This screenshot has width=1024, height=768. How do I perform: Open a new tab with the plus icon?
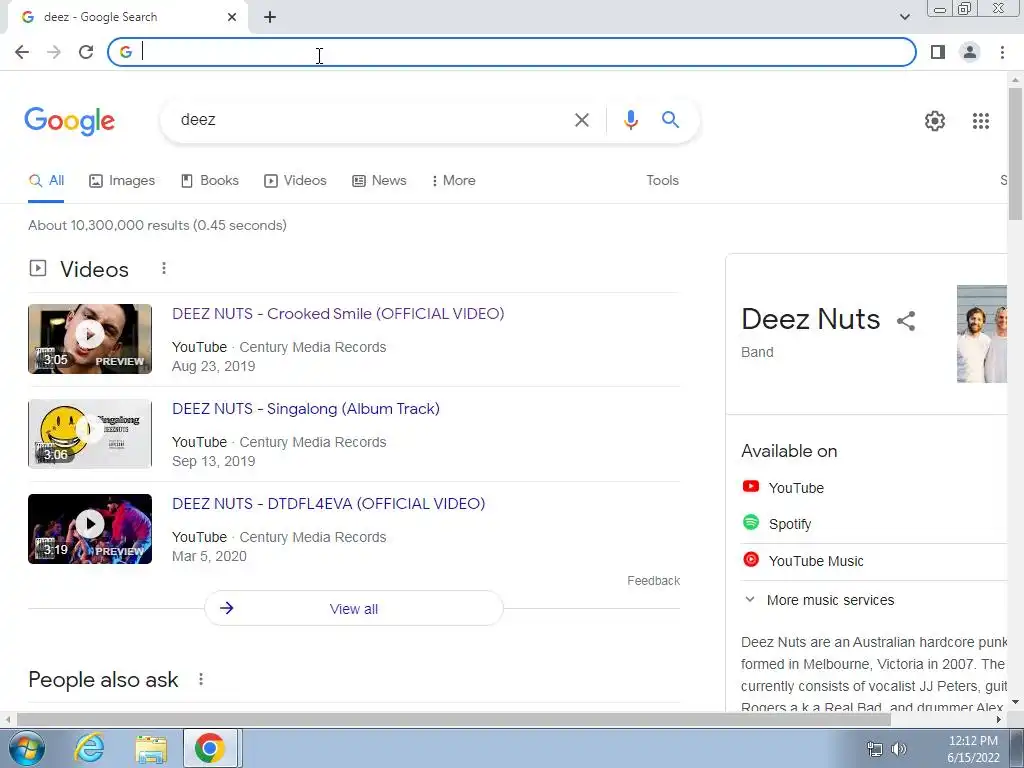(x=270, y=17)
